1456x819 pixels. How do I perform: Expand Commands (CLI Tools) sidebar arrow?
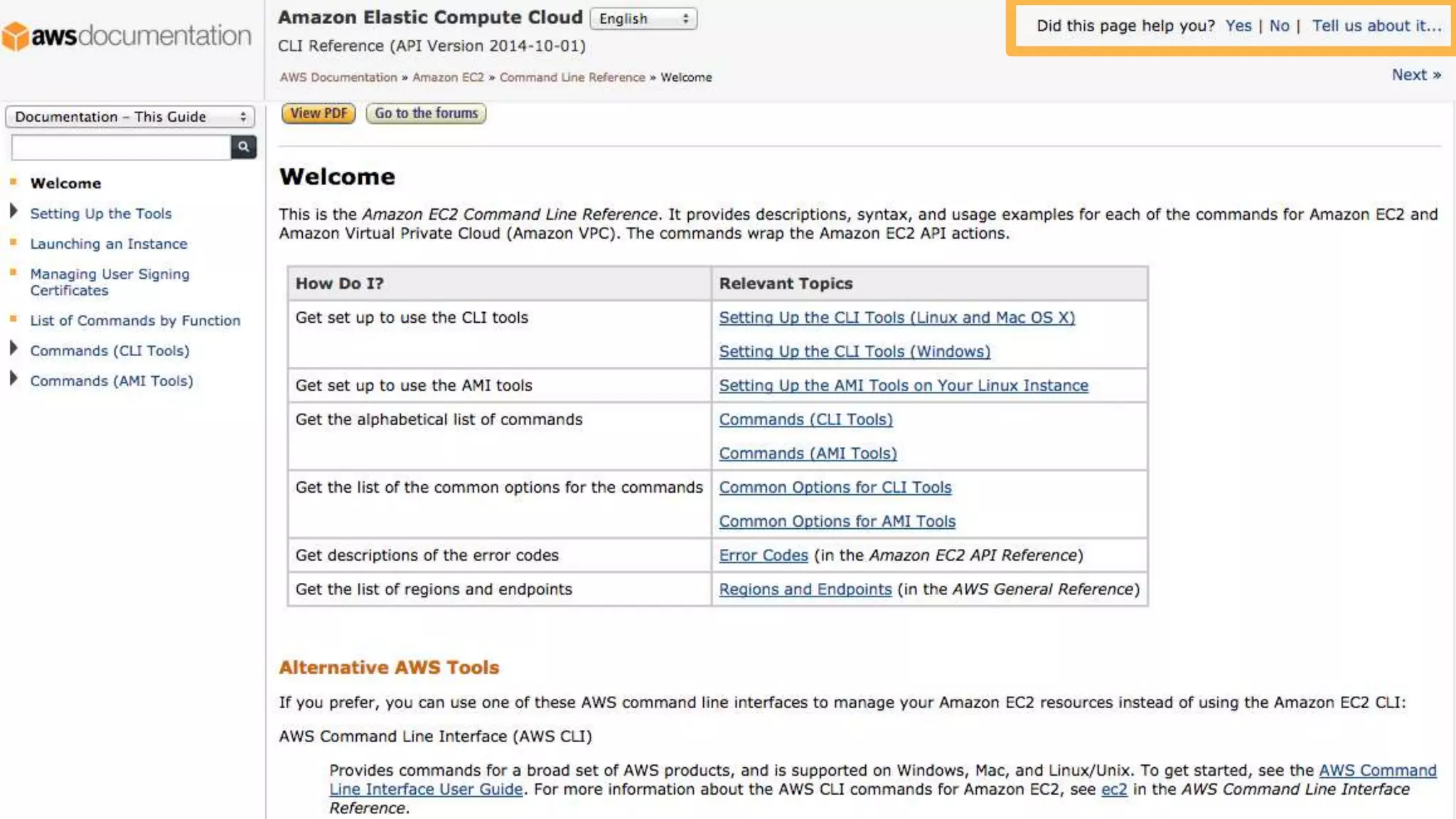tap(14, 348)
